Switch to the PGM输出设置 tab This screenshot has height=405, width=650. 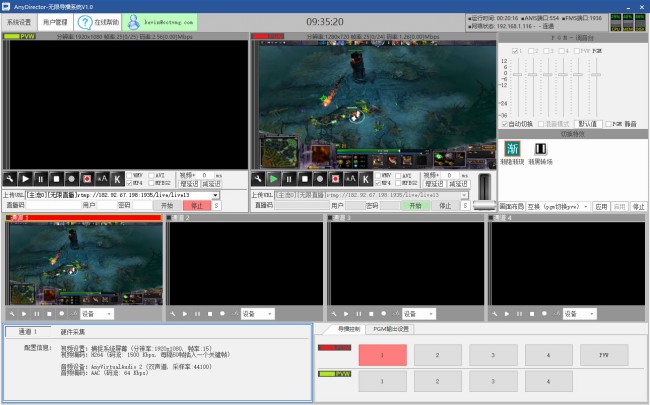pos(390,329)
